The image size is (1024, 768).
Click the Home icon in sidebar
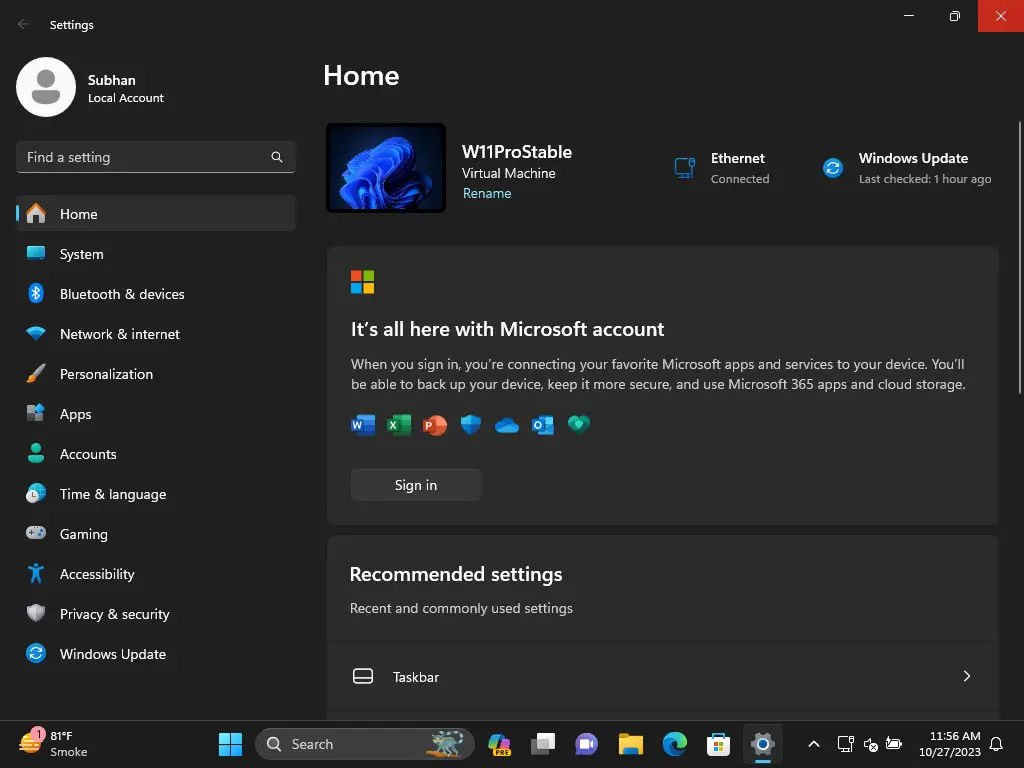coord(36,214)
